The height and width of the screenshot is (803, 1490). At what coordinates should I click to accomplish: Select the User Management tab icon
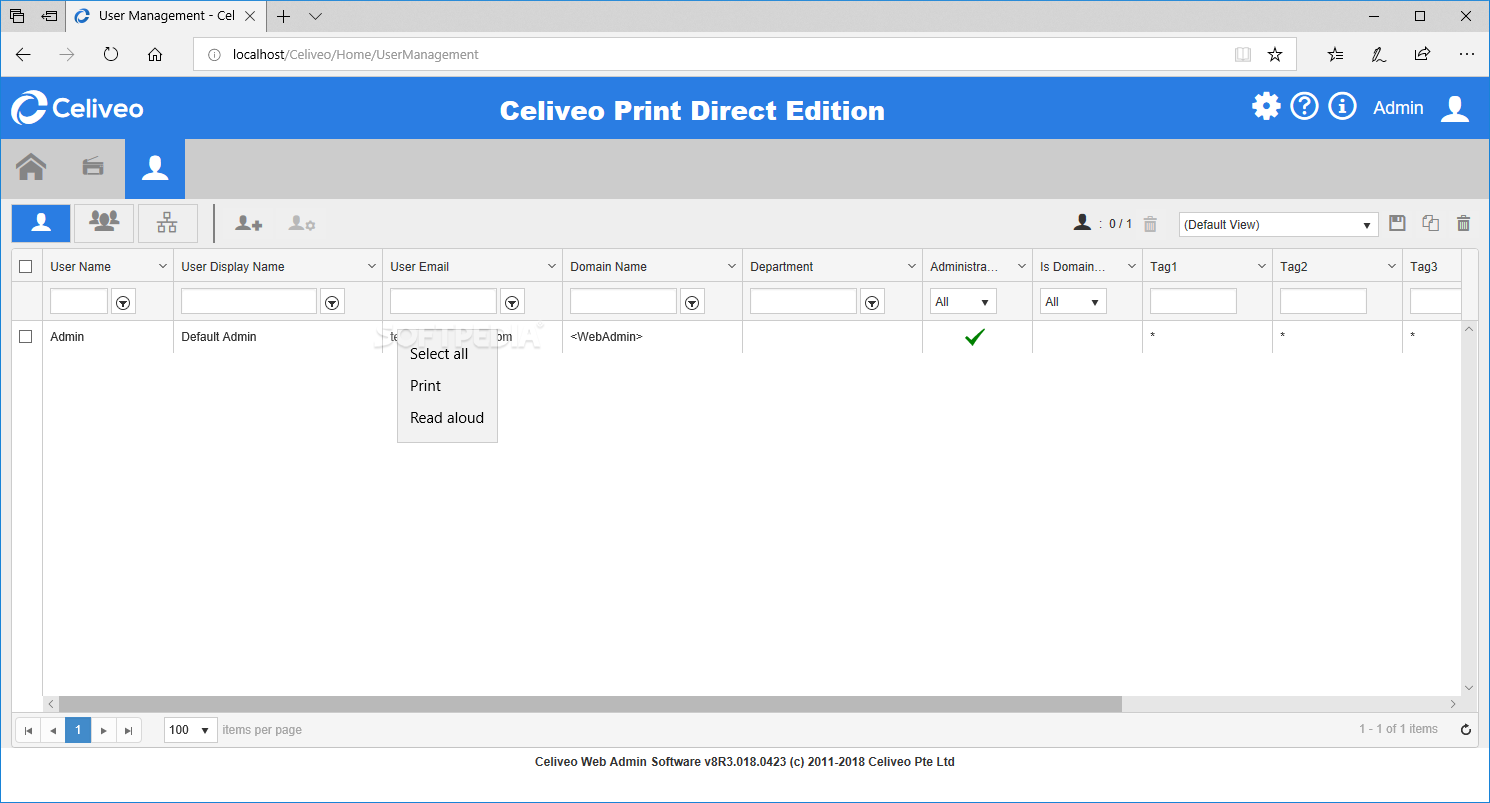tap(155, 168)
